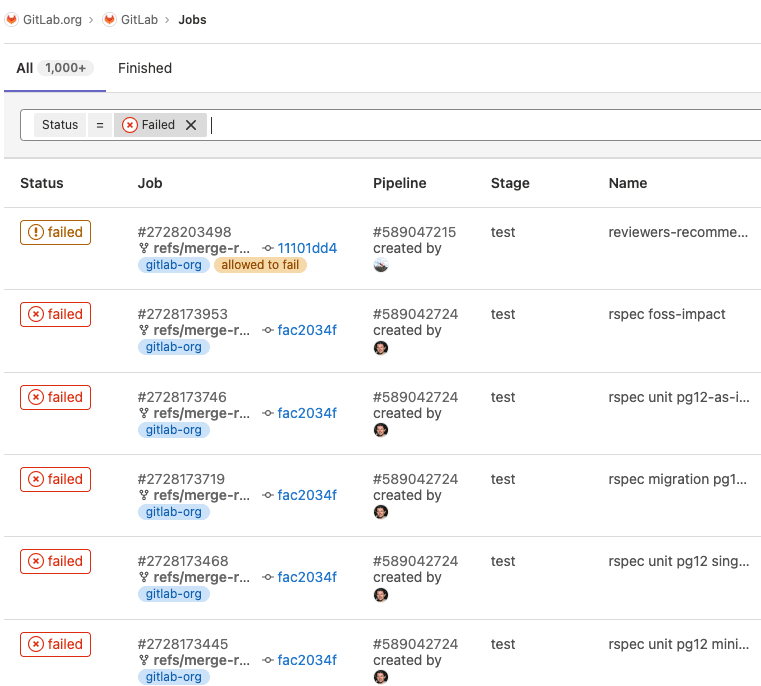Click the commit icon in job #2728173746 row
Image resolution: width=761 pixels, height=686 pixels.
click(268, 413)
